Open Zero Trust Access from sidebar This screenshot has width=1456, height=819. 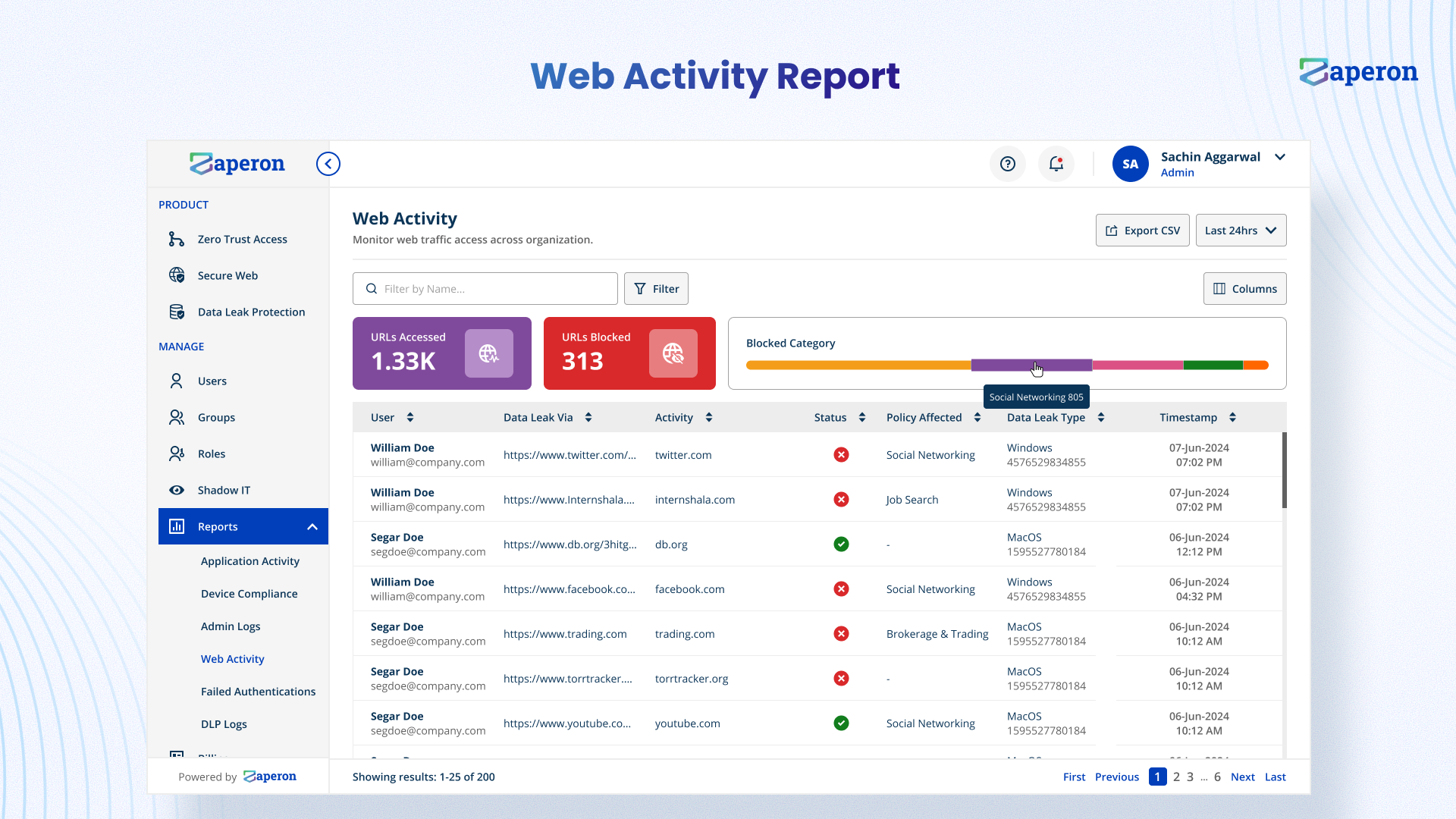242,239
